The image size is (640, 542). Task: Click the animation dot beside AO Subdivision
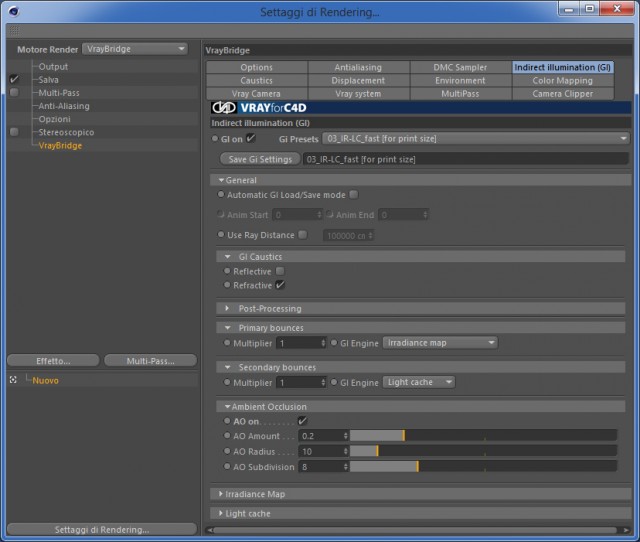click(x=227, y=466)
